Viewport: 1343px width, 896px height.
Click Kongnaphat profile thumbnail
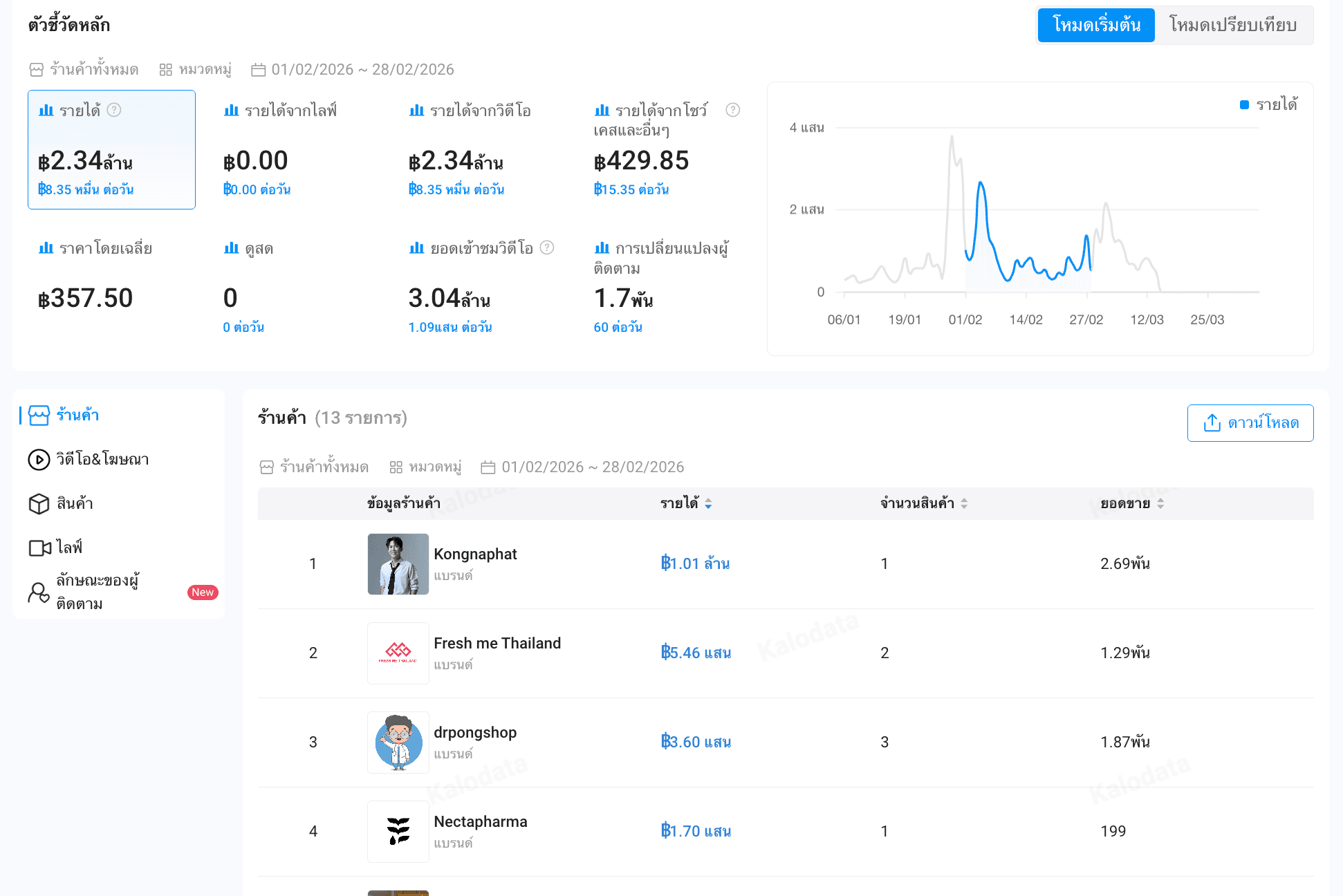tap(398, 564)
